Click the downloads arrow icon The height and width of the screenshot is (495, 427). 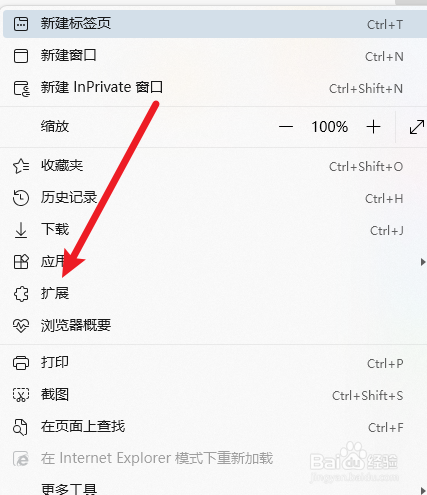pos(21,230)
